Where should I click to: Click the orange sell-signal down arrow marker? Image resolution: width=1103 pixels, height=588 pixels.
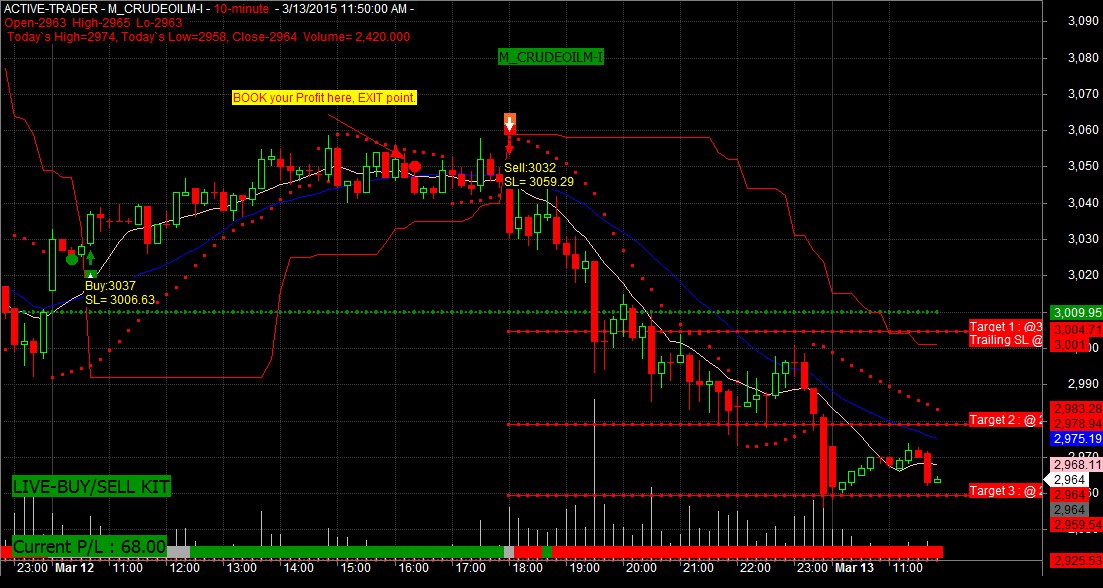tap(510, 123)
